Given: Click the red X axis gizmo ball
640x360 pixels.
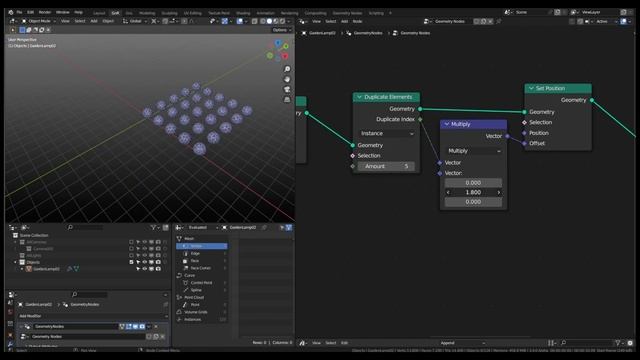Looking at the screenshot, I should coord(285,56).
